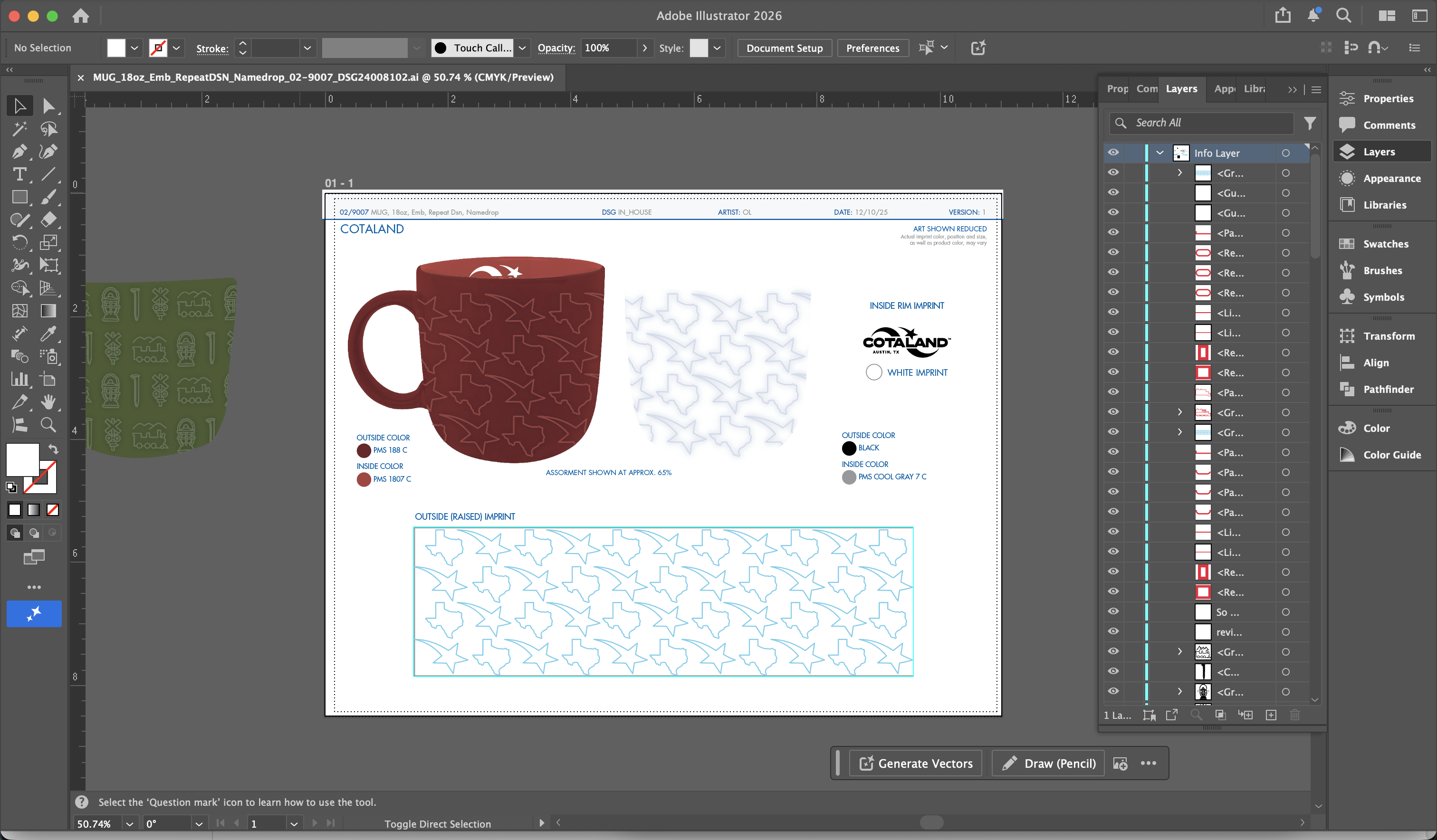1437x840 pixels.
Task: Set paint mode to None in Tools panel
Action: click(52, 510)
